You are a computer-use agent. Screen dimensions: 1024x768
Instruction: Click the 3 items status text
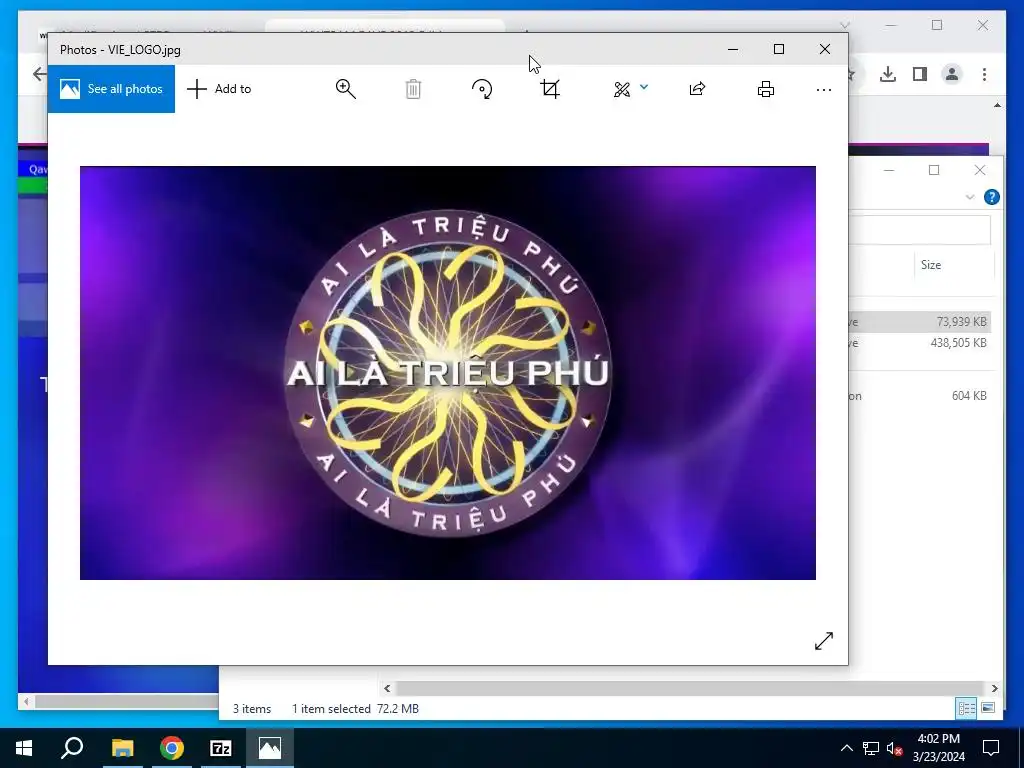click(252, 709)
